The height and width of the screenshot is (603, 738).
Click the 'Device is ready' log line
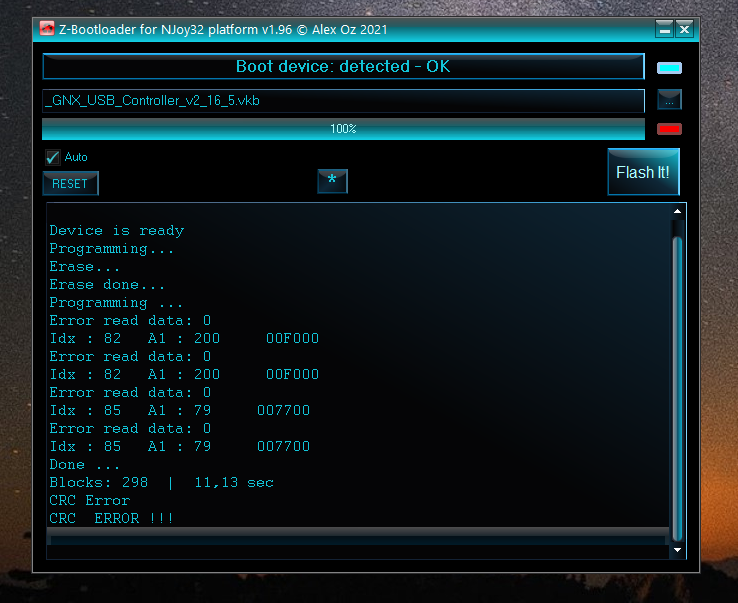tap(117, 231)
